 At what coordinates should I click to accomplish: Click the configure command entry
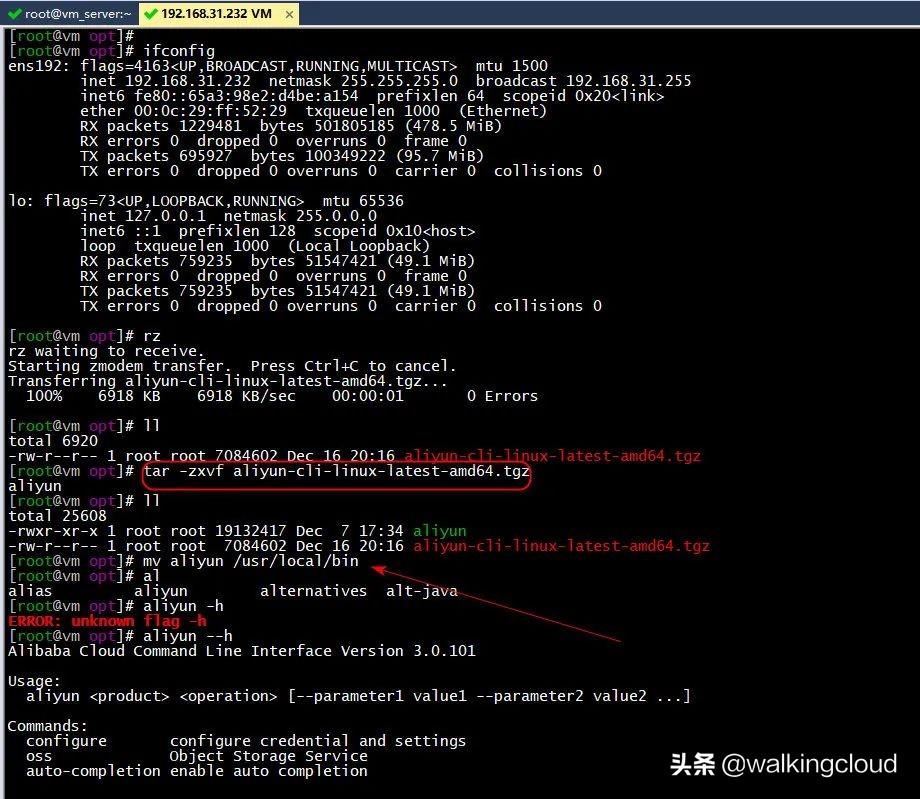click(x=246, y=742)
